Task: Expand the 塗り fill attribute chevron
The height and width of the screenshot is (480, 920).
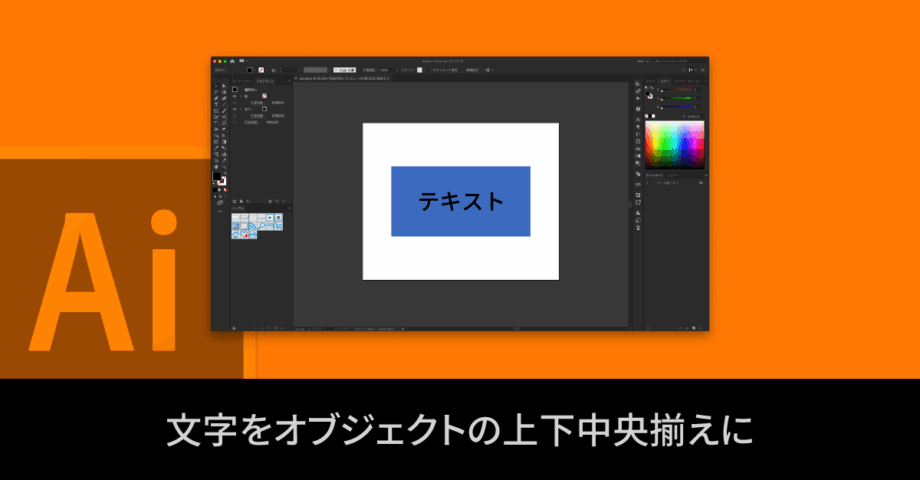Action: [x=241, y=109]
